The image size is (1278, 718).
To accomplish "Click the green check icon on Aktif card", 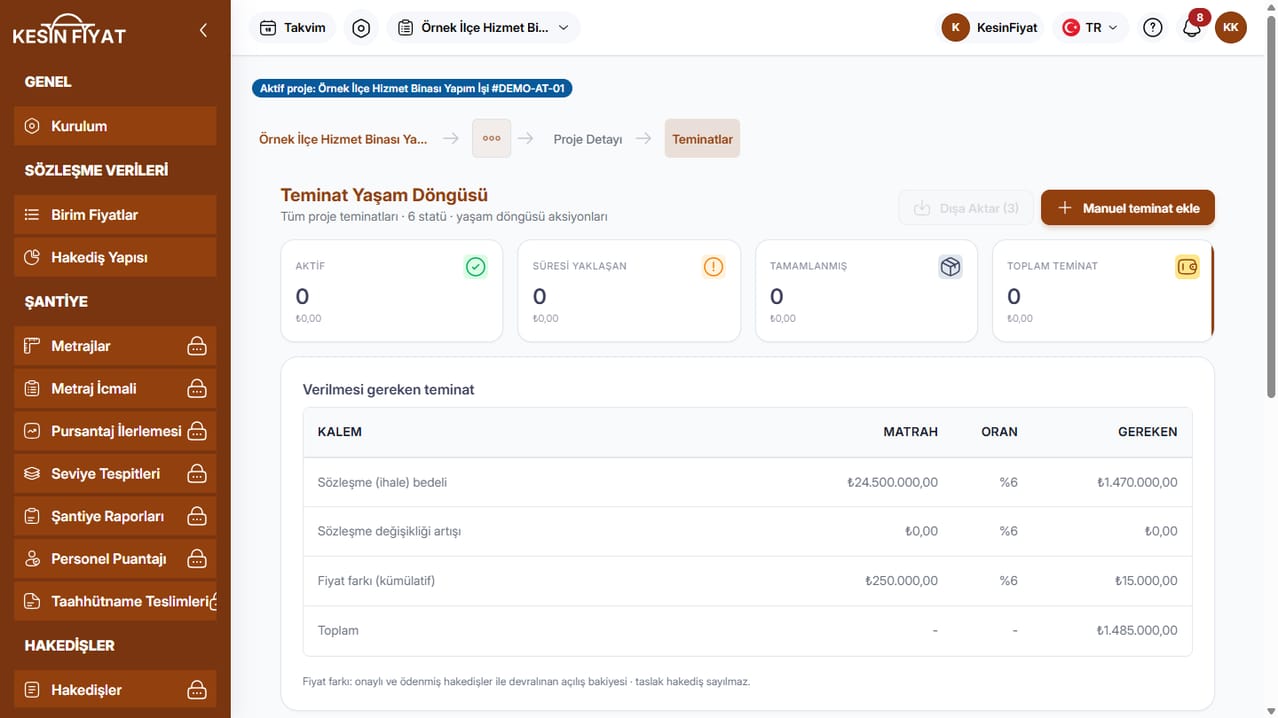I will click(x=476, y=267).
